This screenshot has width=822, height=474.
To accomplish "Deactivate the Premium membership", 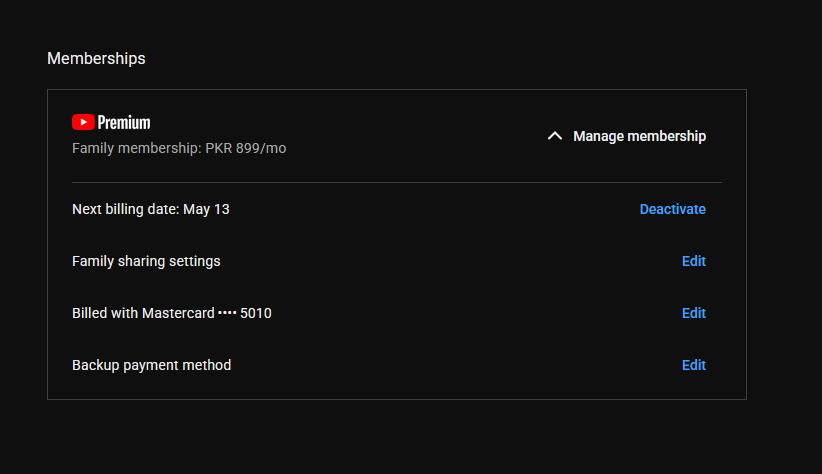I will 672,209.
